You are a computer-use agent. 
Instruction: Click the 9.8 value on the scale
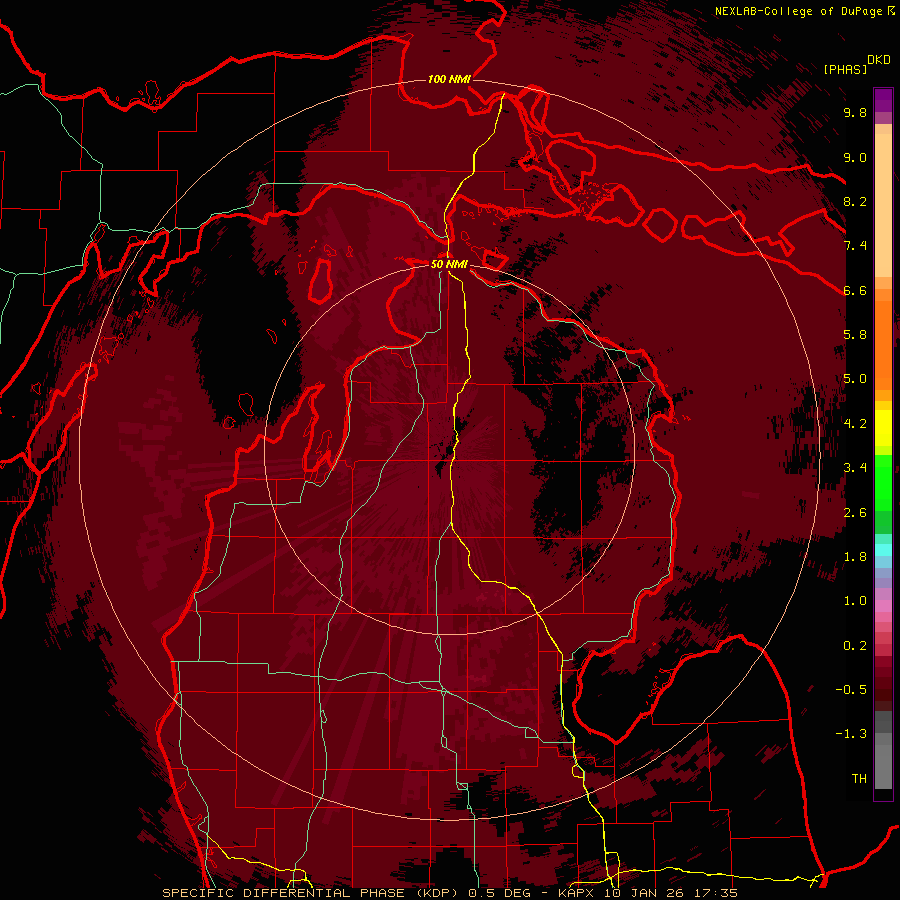[855, 112]
